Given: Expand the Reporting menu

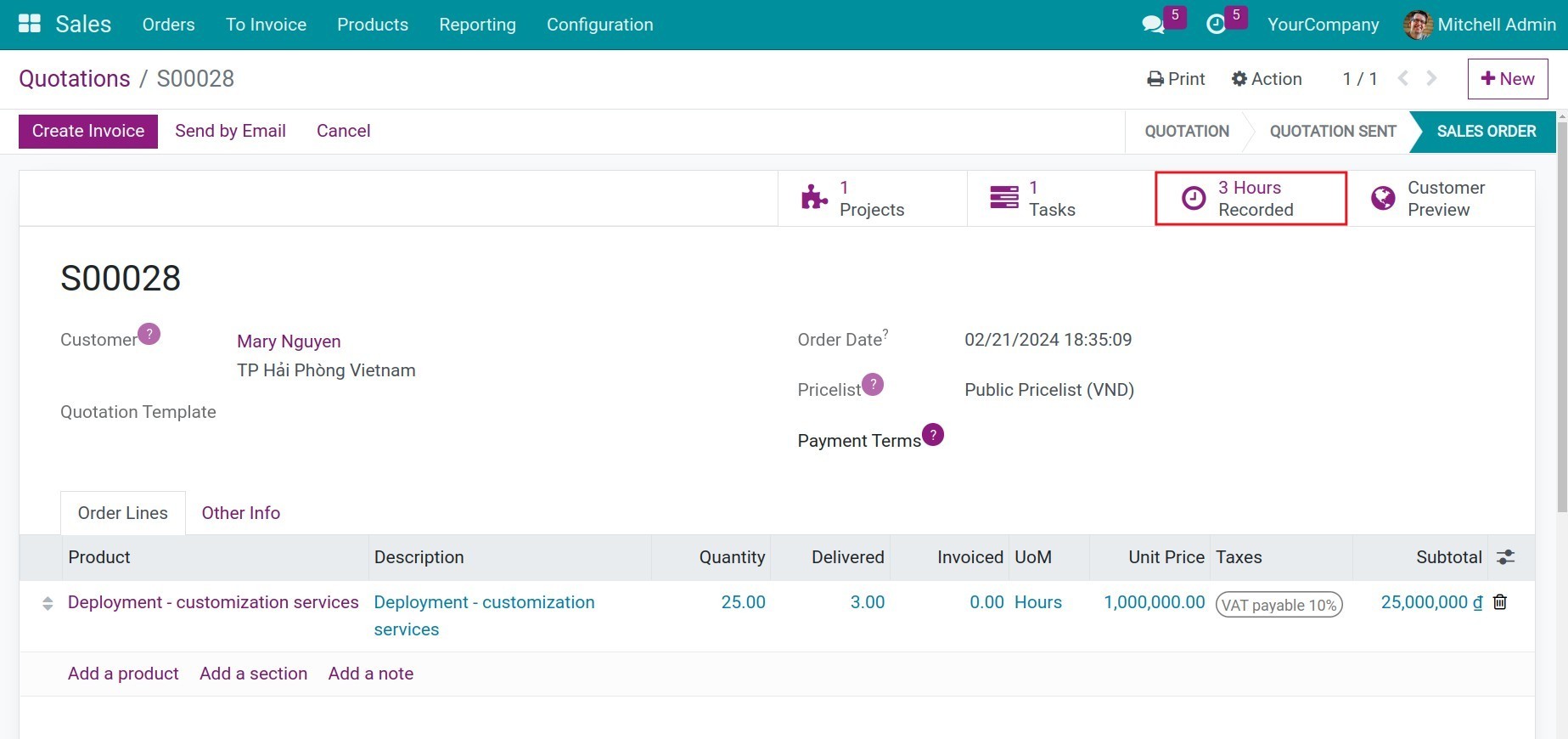Looking at the screenshot, I should click(x=477, y=25).
